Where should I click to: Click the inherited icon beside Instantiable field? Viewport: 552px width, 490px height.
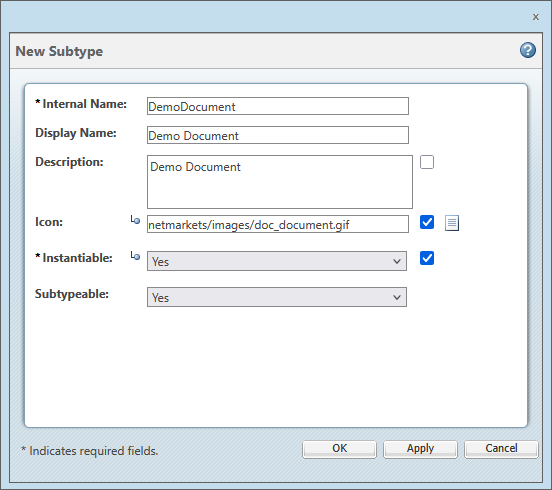pos(135,256)
